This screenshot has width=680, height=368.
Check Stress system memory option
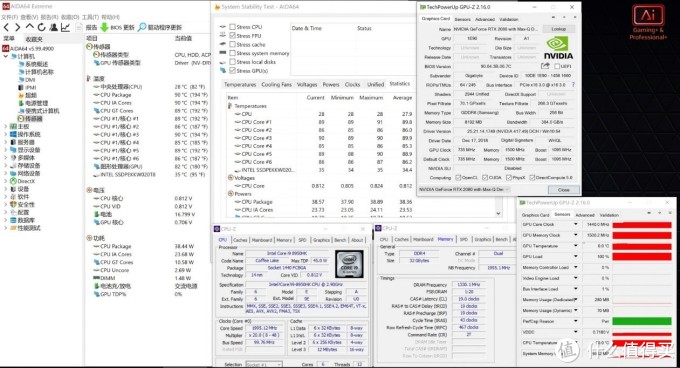[232, 53]
